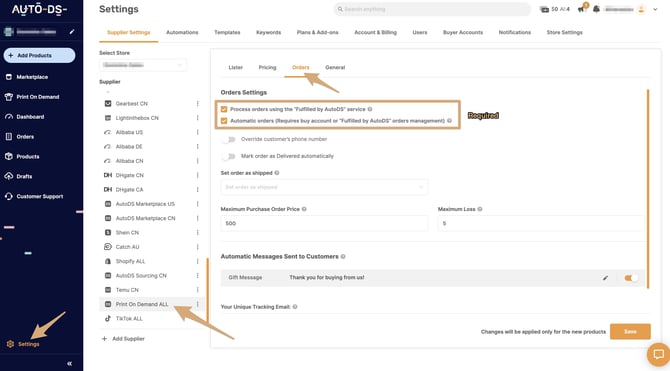Enable Mark order as Delivered automatically
This screenshot has height=371, width=670.
(229, 156)
